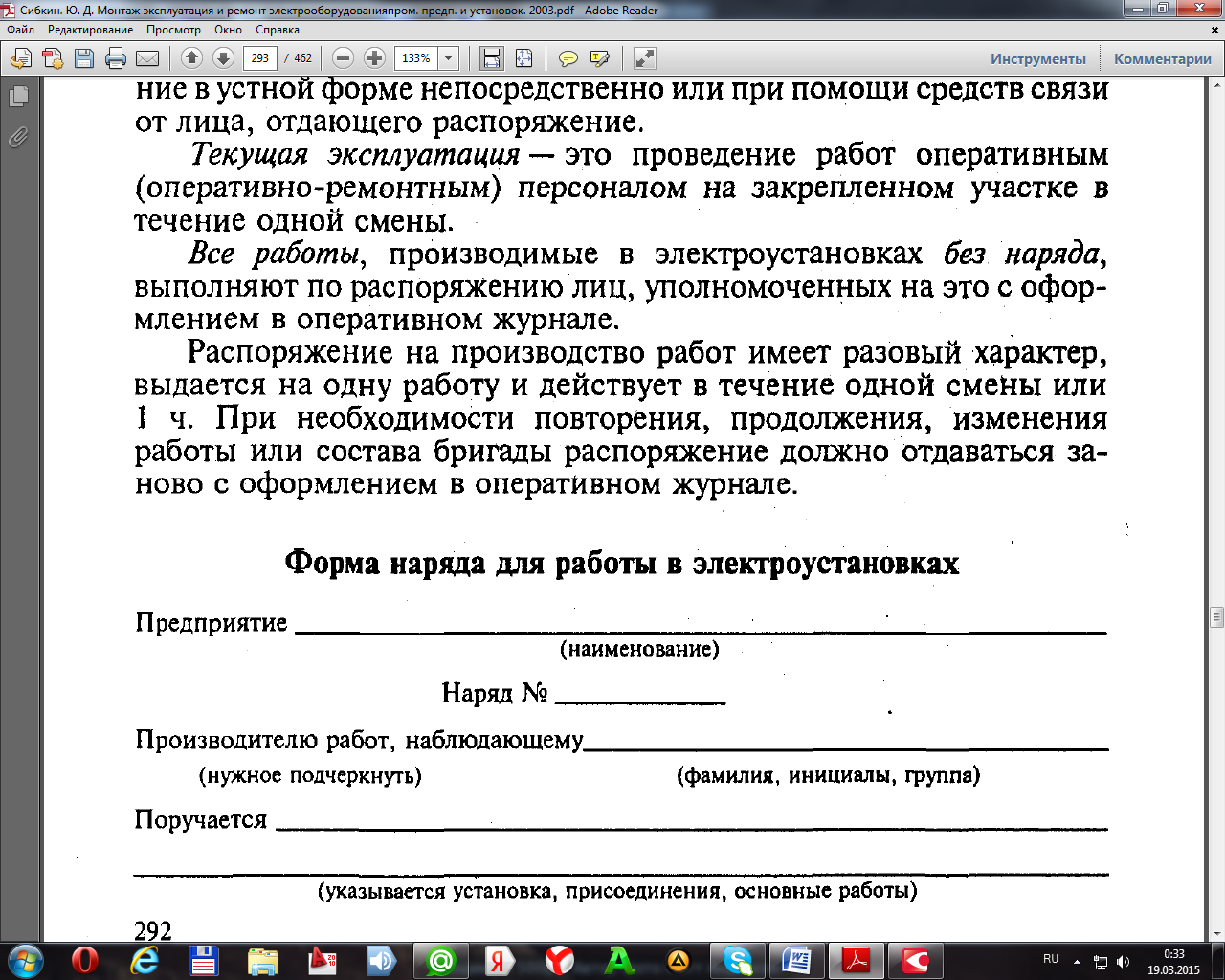Click heading Форма наряда для работы
Image resolution: width=1225 pixels, height=980 pixels.
pyautogui.click(x=622, y=563)
